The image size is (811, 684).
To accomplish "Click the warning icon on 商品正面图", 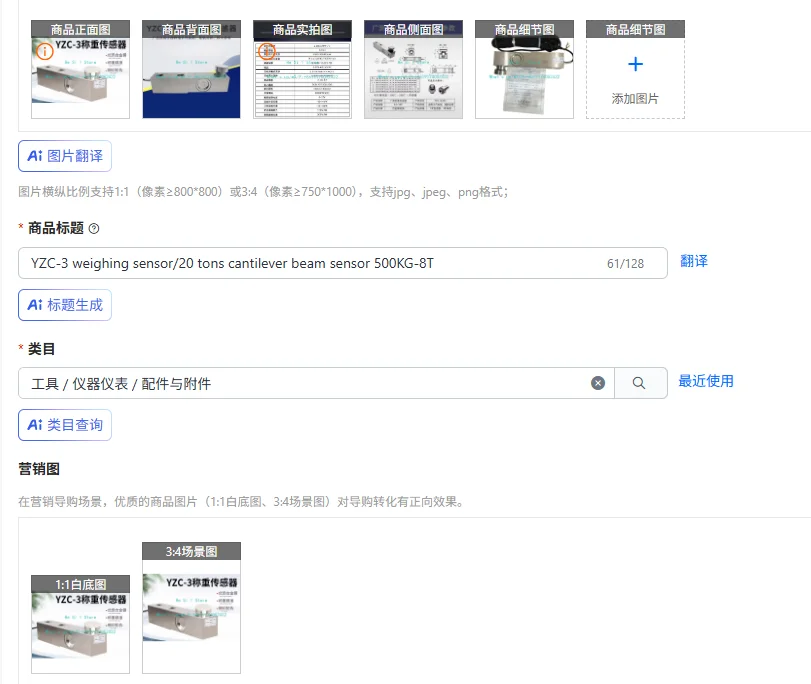I will [x=44, y=51].
